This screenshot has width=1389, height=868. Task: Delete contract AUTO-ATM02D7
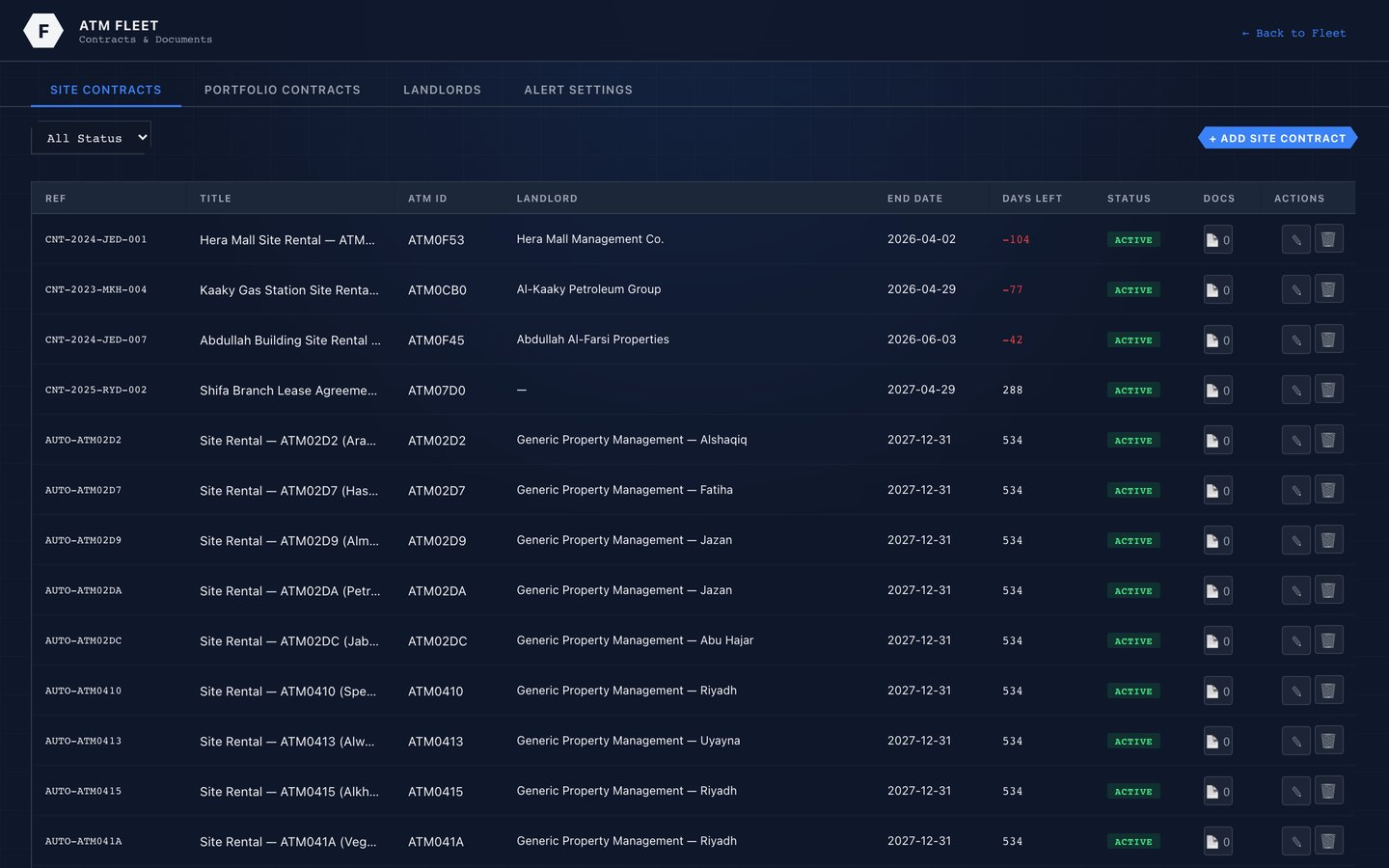[1328, 490]
